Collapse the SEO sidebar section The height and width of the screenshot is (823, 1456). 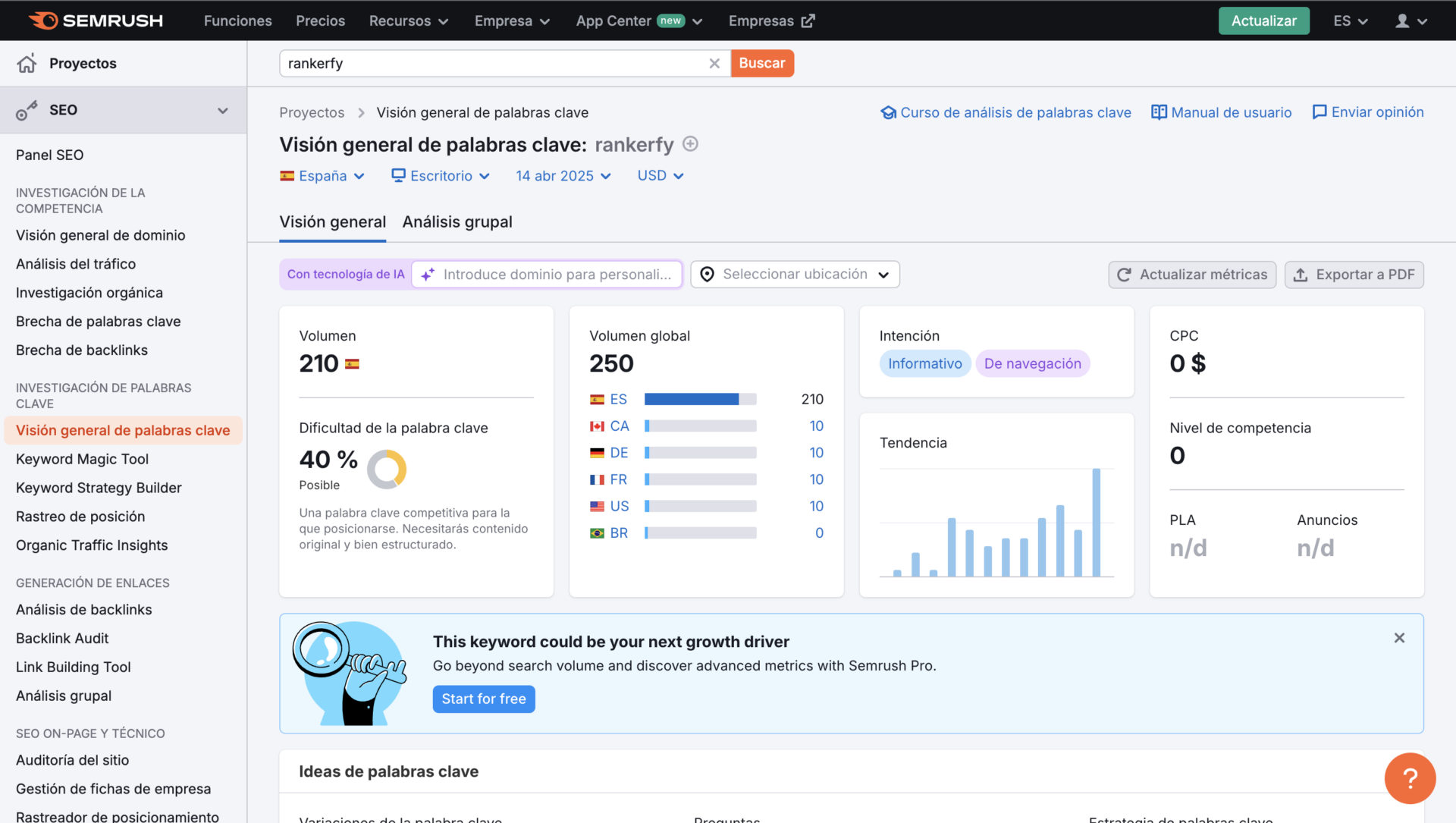click(x=223, y=111)
